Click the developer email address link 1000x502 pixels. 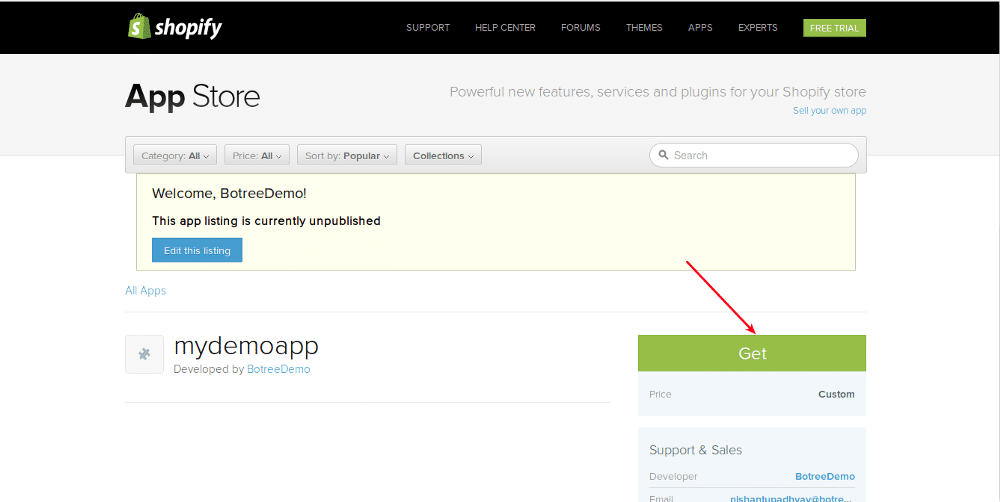tap(792, 498)
